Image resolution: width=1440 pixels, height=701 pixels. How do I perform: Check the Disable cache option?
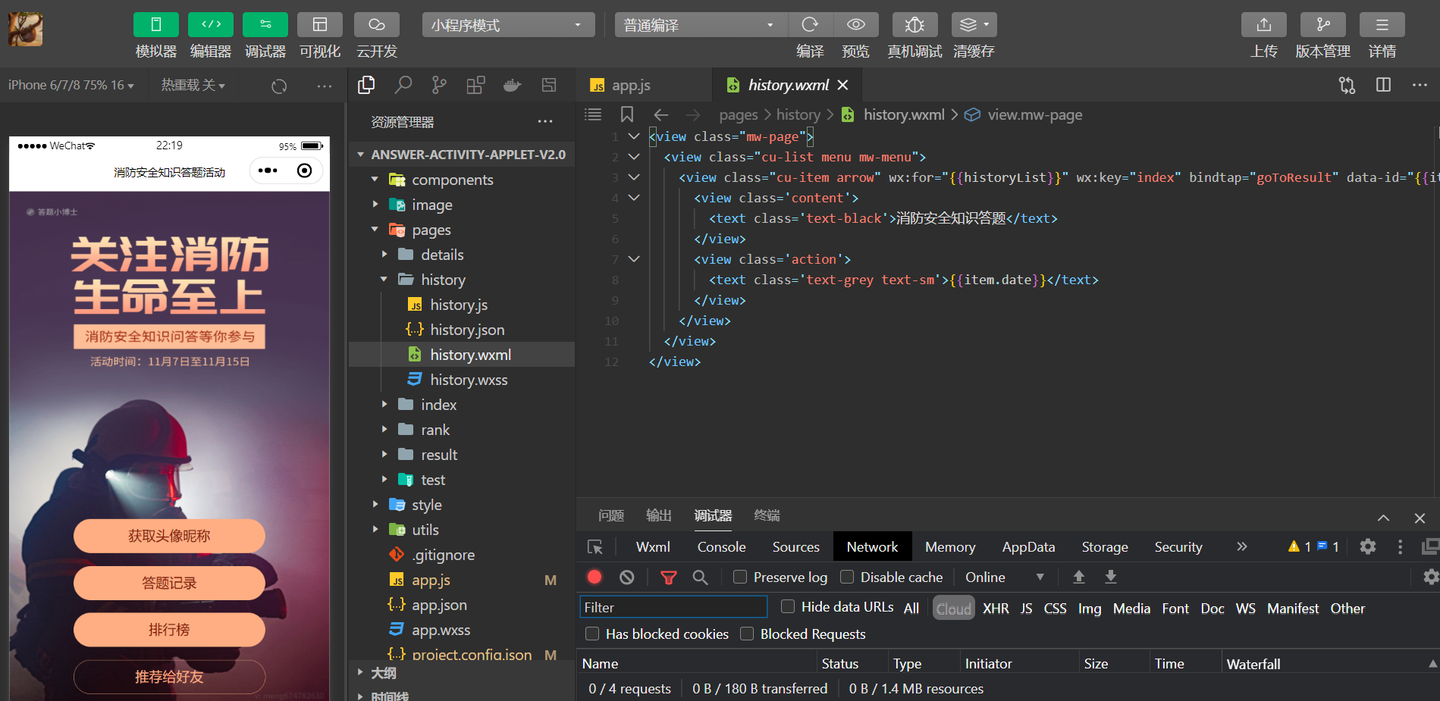pos(847,577)
